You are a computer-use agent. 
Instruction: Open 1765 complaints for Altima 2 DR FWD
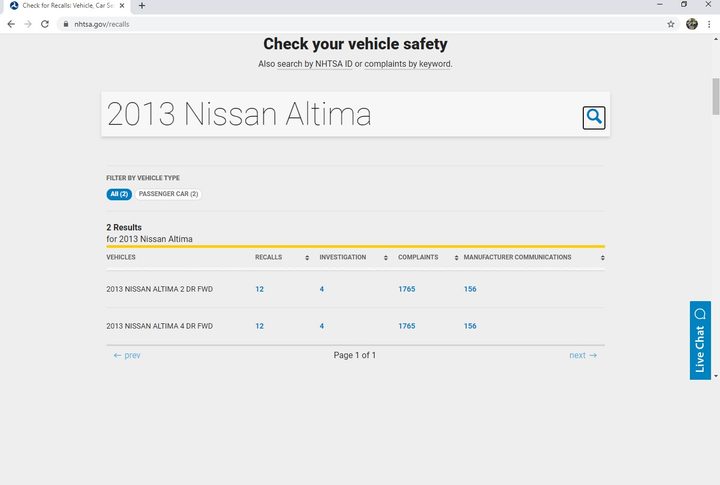[406, 289]
